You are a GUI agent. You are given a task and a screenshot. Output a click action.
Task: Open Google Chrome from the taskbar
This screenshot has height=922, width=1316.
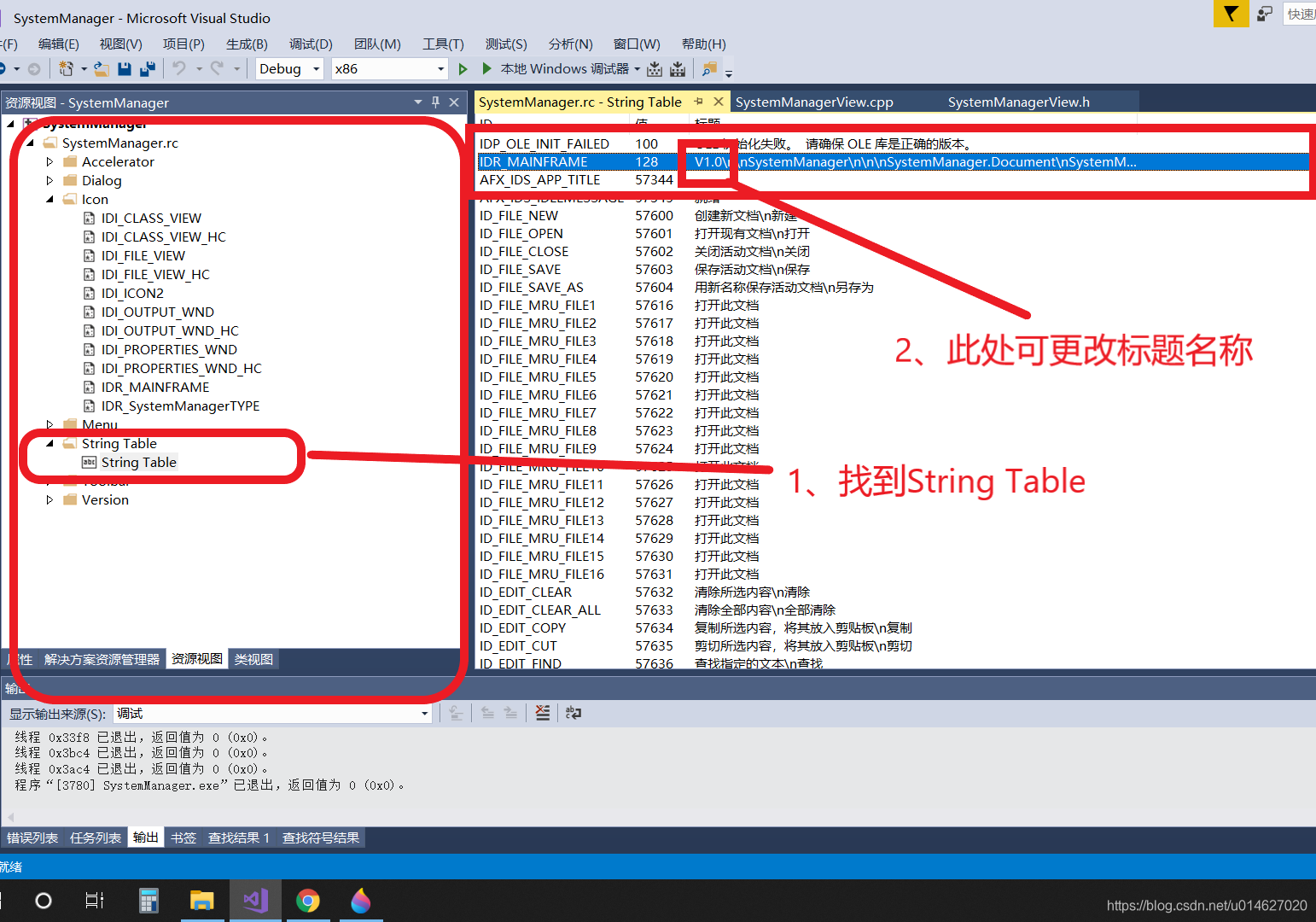click(308, 901)
